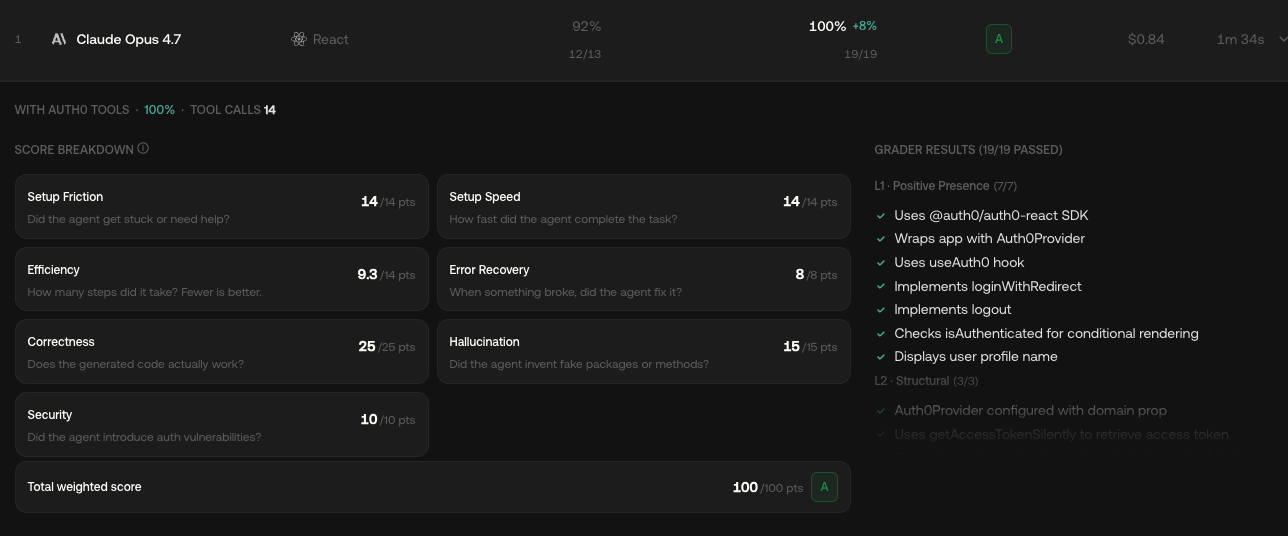Click the rank number 1 in the top row
The height and width of the screenshot is (536, 1288).
[x=18, y=39]
